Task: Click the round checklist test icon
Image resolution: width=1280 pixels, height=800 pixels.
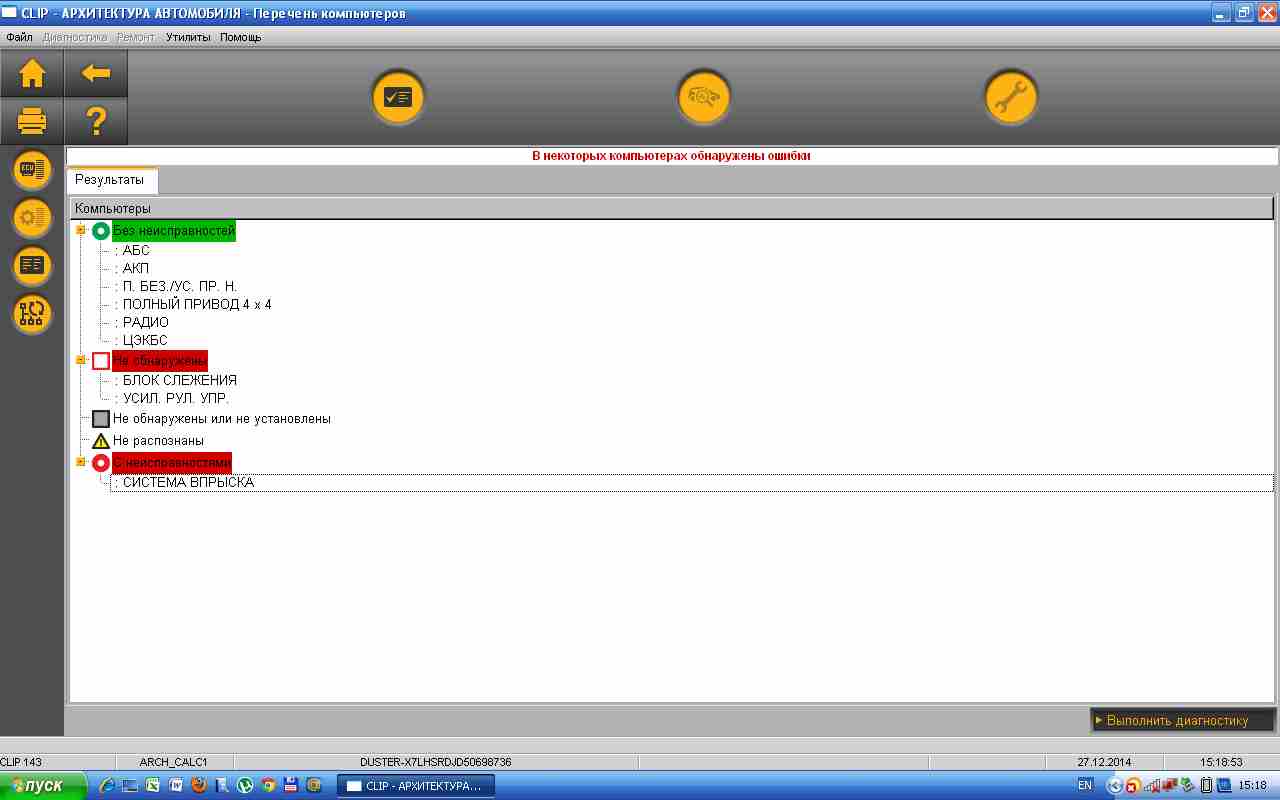Action: coord(399,98)
